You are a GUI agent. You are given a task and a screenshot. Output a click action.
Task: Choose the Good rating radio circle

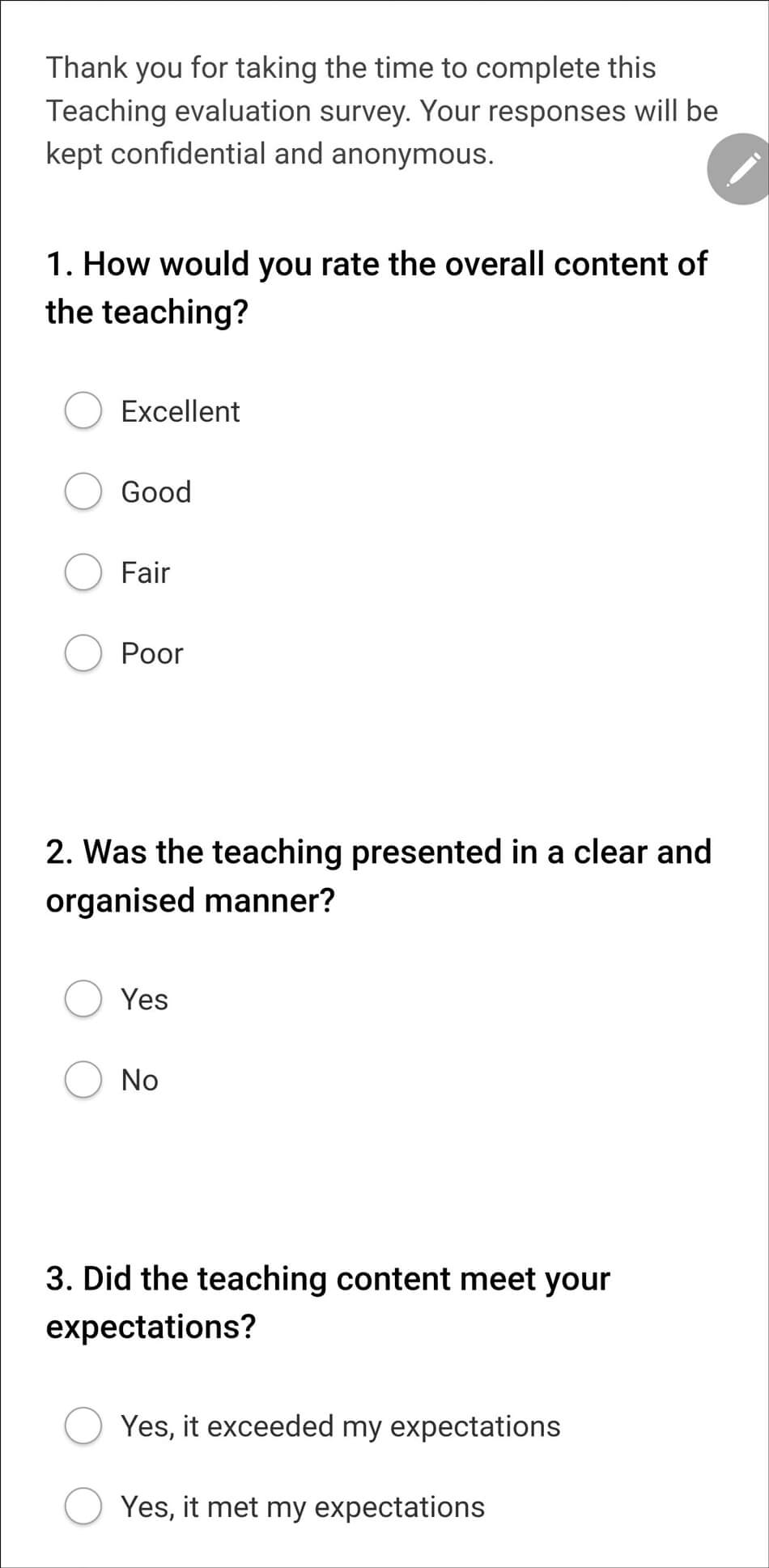[x=83, y=492]
